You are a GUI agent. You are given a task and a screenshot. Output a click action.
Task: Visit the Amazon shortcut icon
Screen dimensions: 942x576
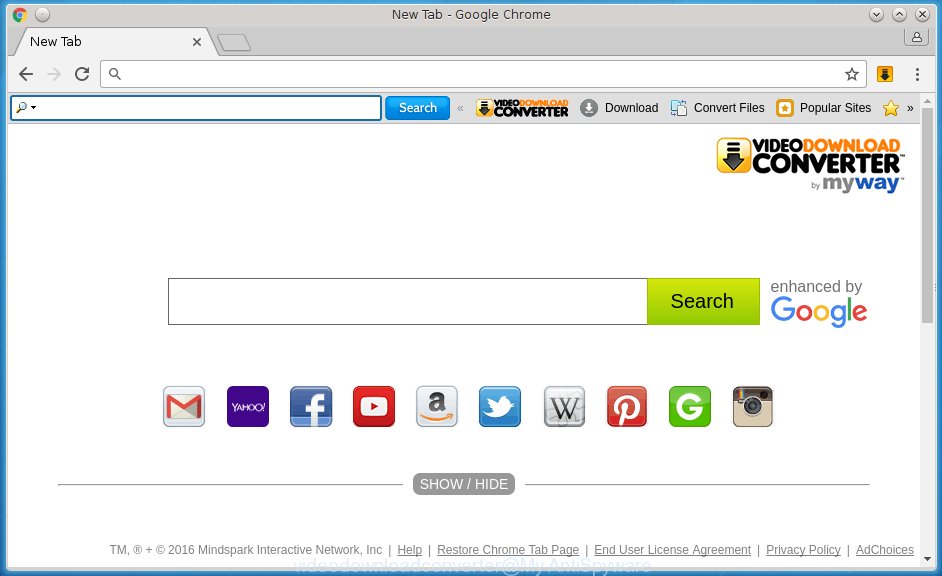(437, 407)
